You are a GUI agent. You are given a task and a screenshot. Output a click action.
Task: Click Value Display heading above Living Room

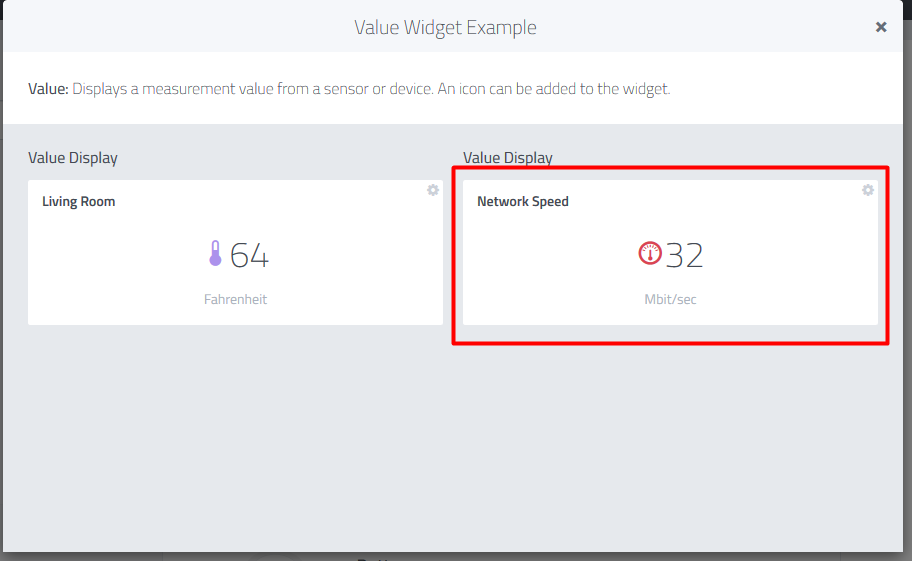tap(72, 158)
